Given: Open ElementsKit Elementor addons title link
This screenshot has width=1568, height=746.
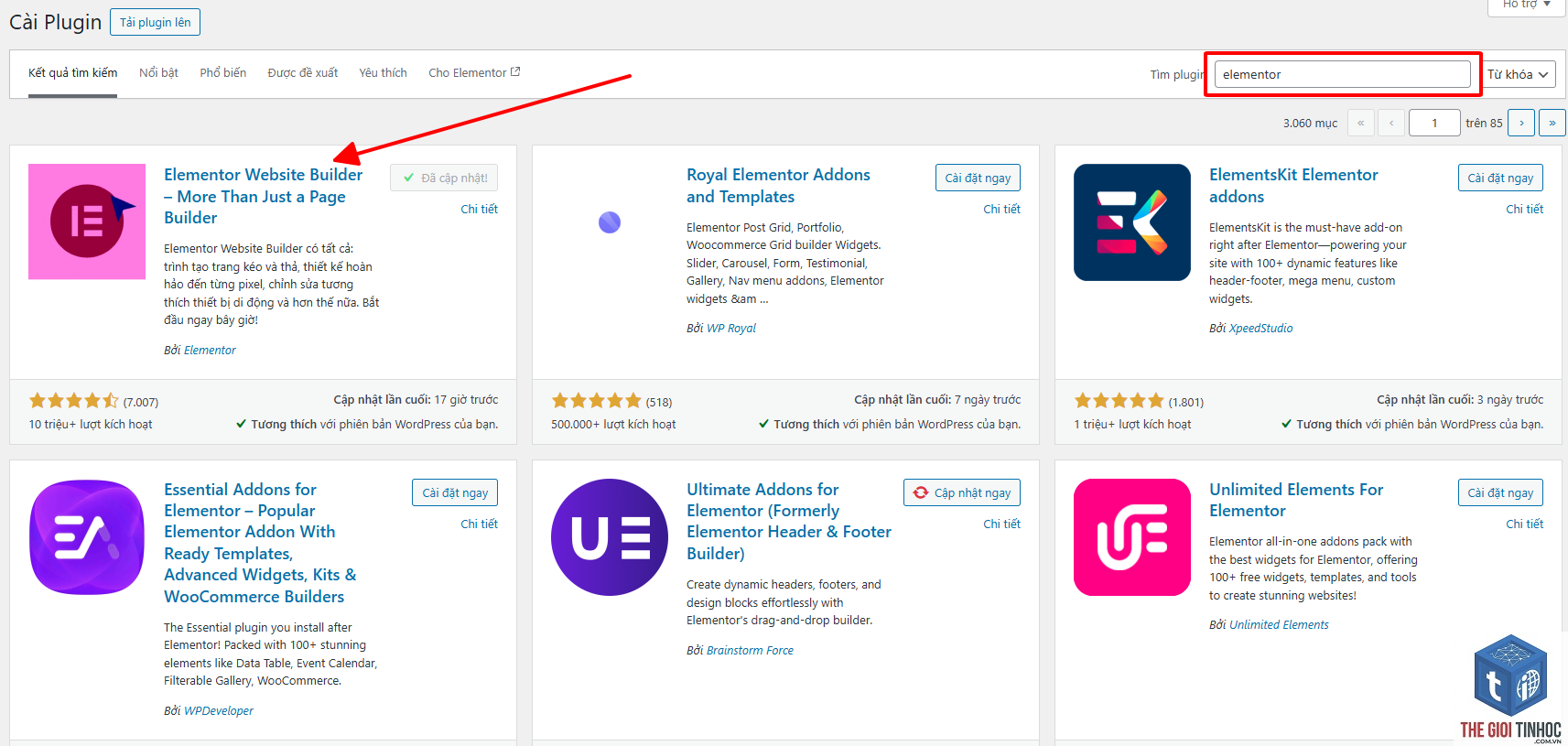Looking at the screenshot, I should point(1293,186).
